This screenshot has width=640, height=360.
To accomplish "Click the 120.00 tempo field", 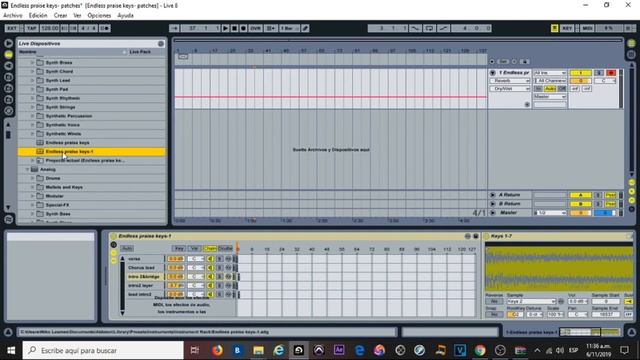I will (x=49, y=28).
